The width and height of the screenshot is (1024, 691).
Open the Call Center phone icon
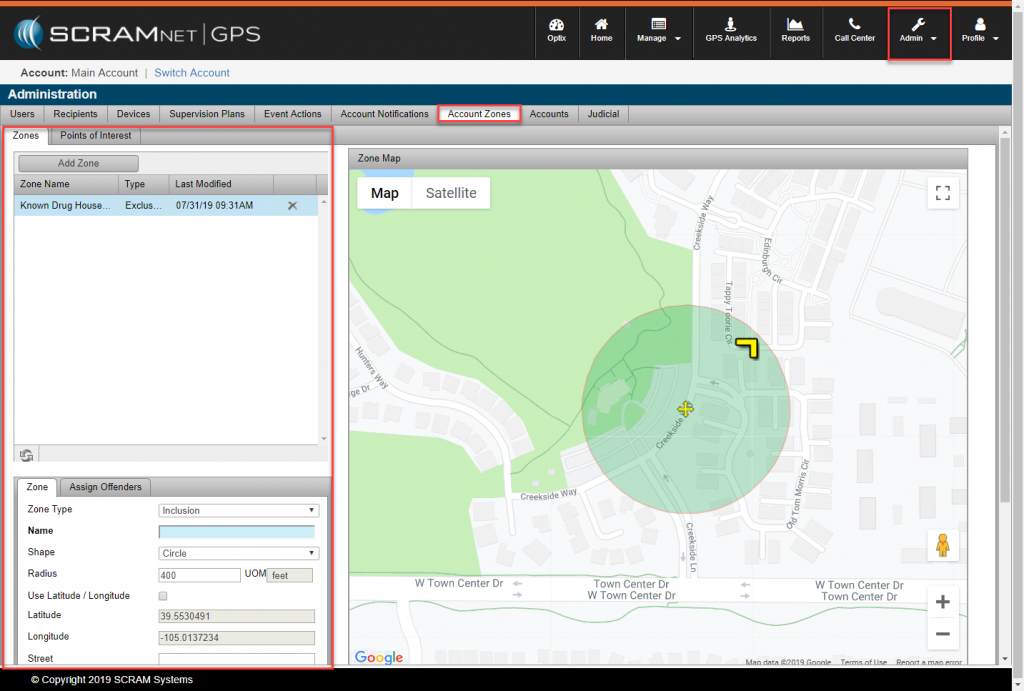coord(854,30)
